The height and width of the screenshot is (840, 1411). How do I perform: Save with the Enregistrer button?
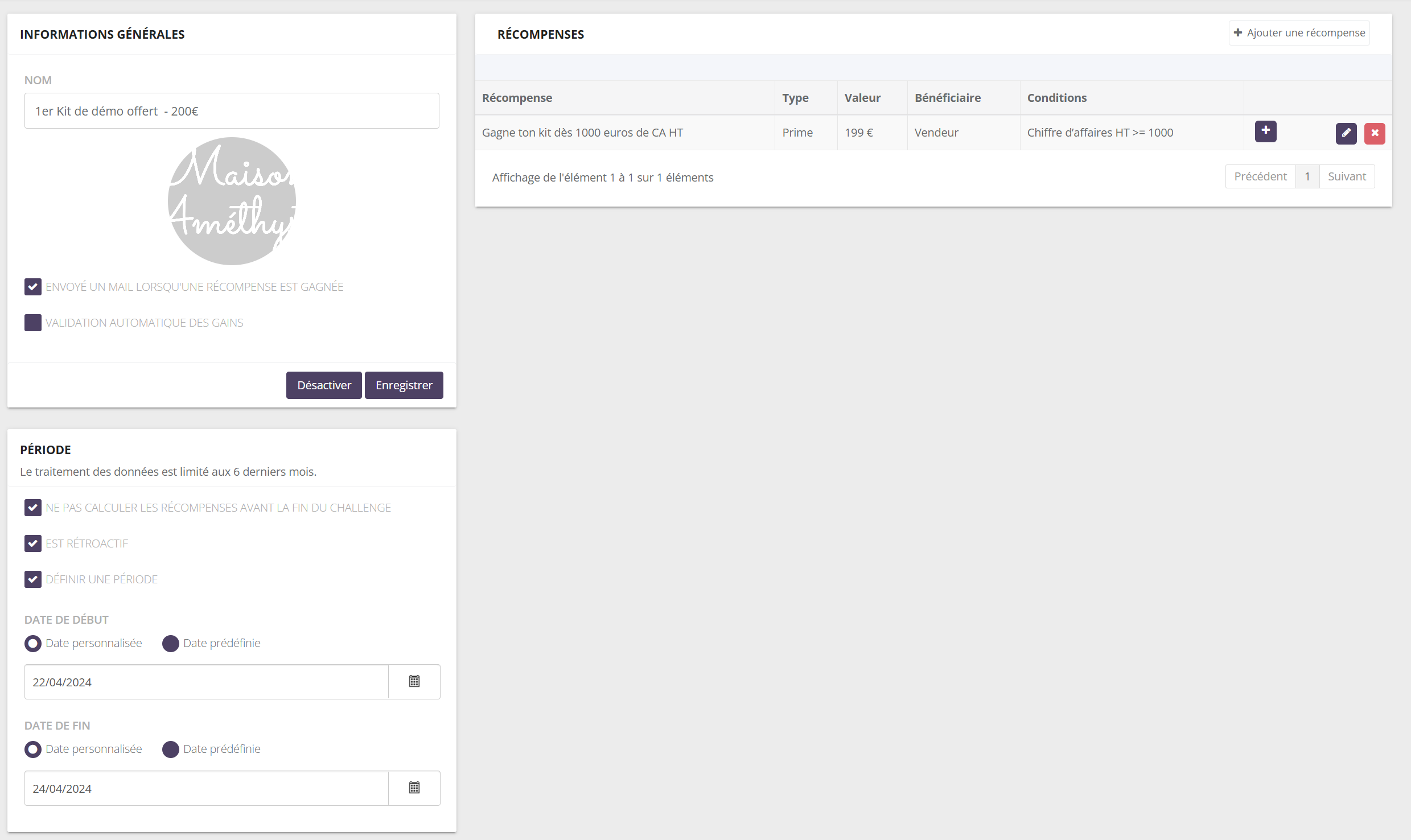click(x=404, y=385)
